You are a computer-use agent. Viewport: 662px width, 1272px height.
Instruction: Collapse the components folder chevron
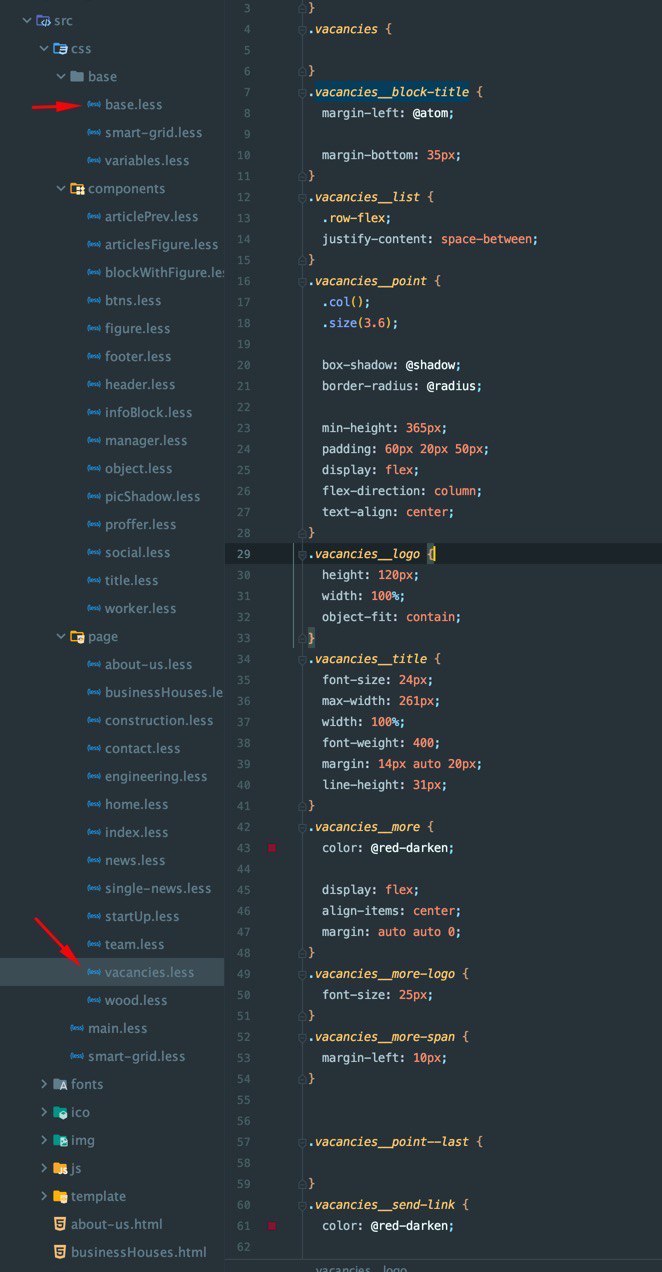click(60, 188)
